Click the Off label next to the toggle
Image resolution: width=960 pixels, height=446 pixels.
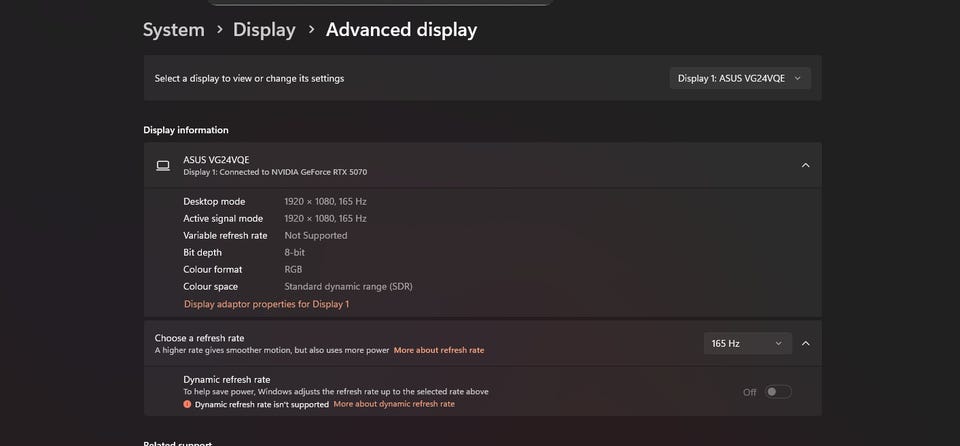tap(750, 392)
